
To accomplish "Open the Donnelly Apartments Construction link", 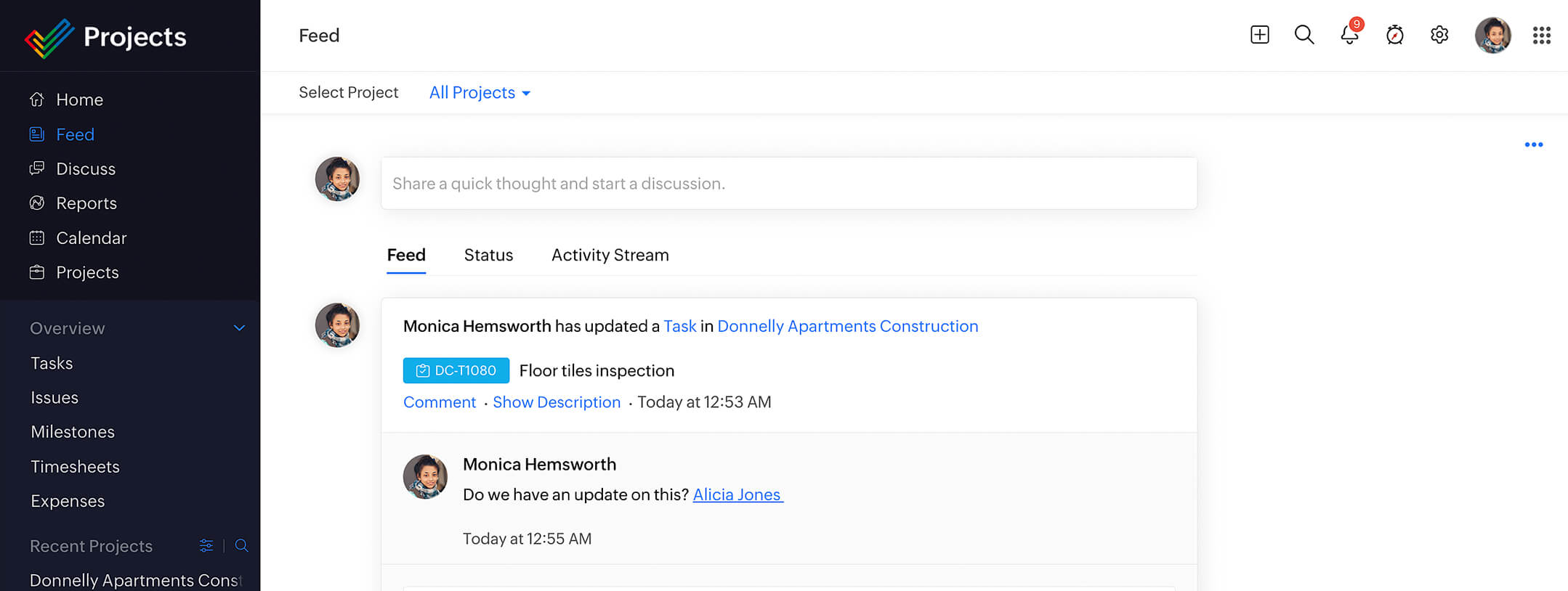I will click(847, 326).
